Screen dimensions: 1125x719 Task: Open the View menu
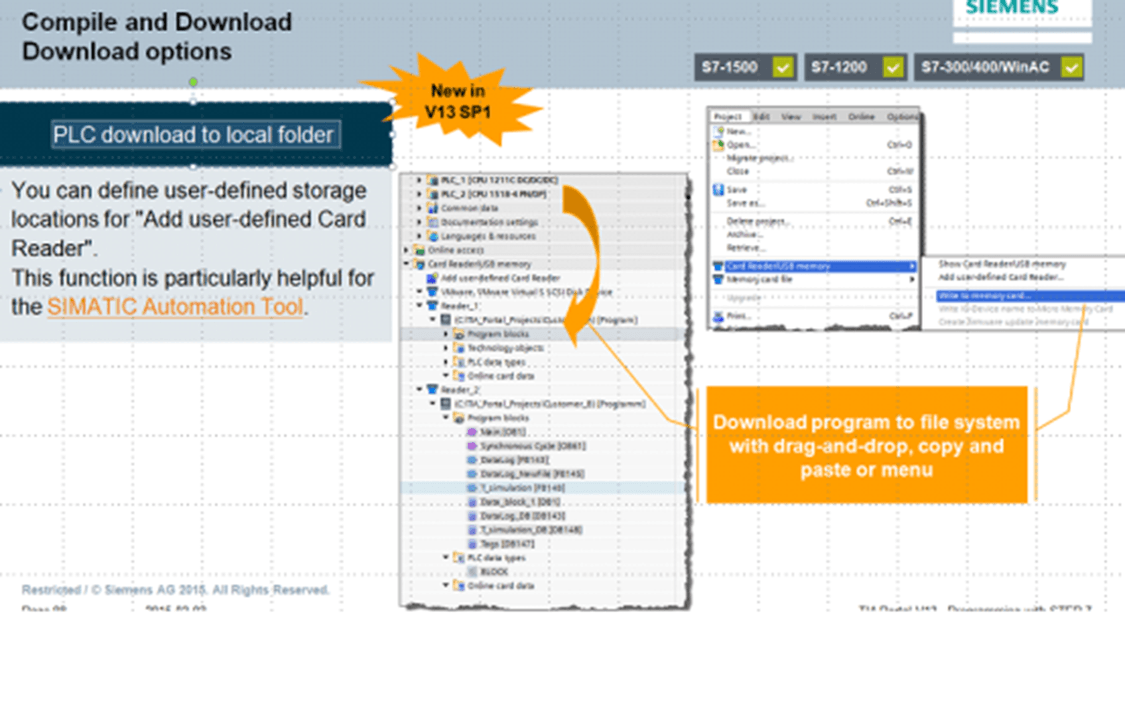(x=791, y=116)
